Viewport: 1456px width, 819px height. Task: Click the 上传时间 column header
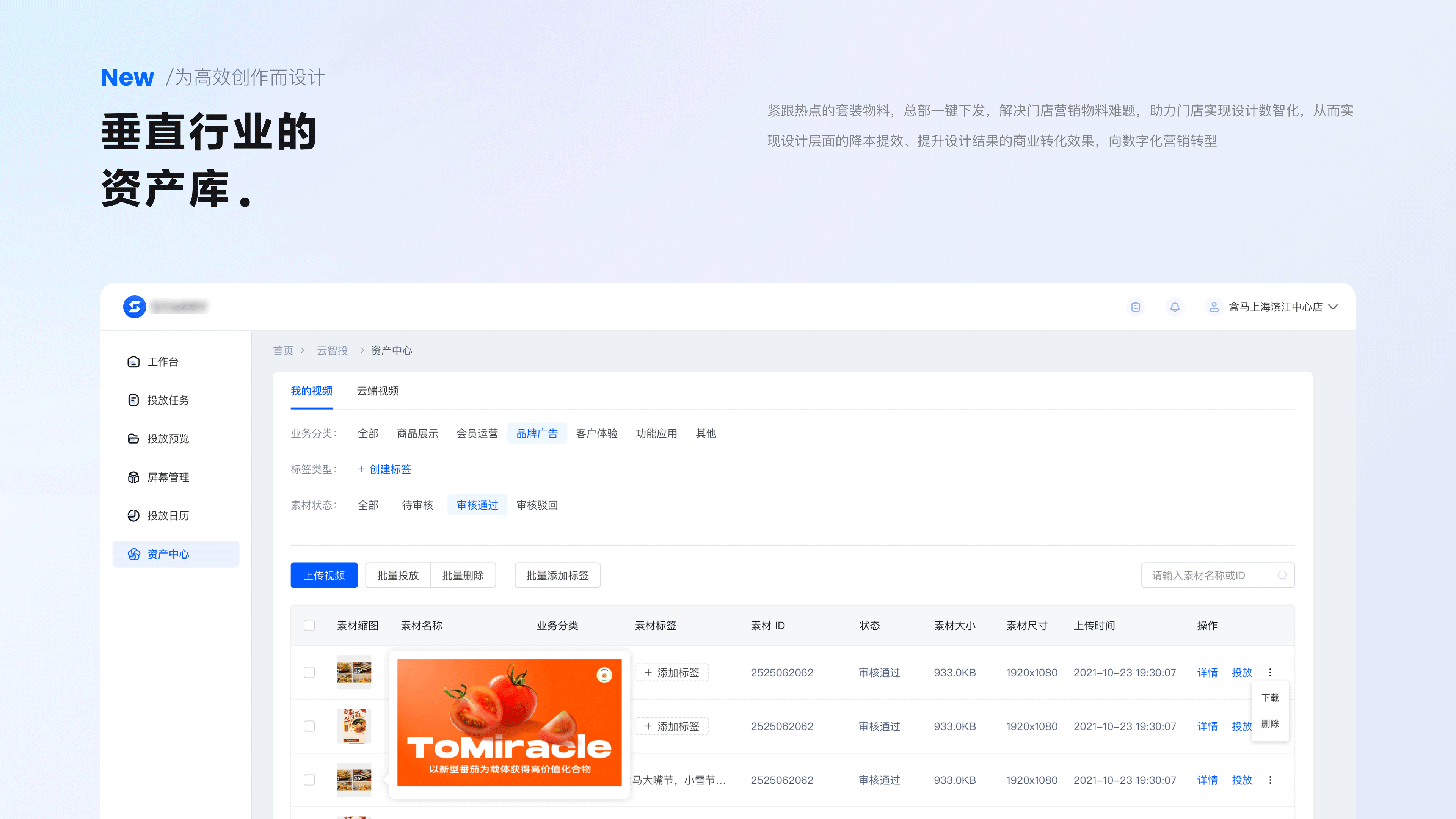[x=1094, y=626]
